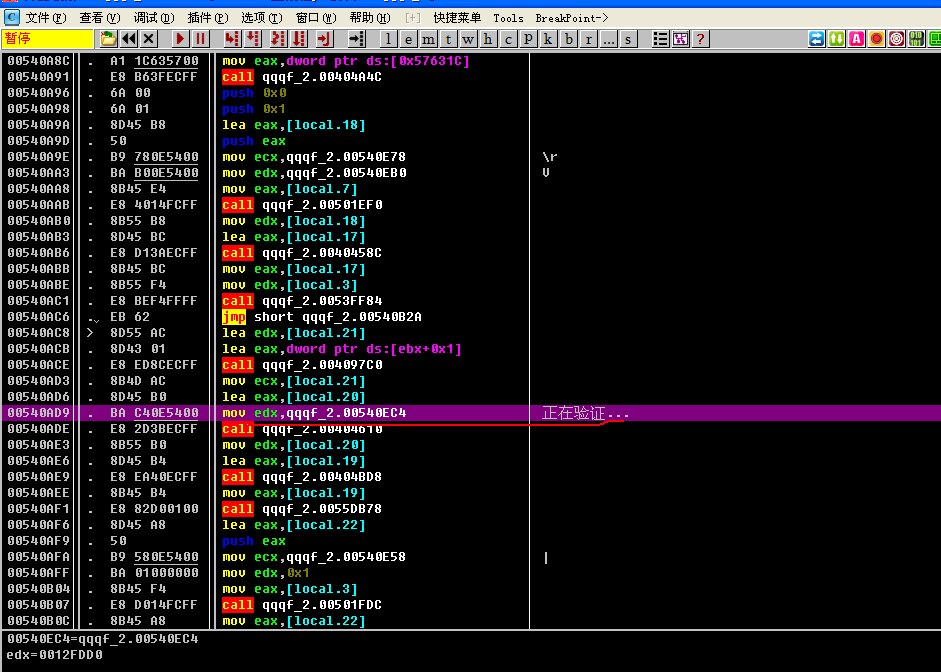Image resolution: width=941 pixels, height=672 pixels.
Task: Select call qqqf_2.004097C0 instruction
Action: coord(302,365)
